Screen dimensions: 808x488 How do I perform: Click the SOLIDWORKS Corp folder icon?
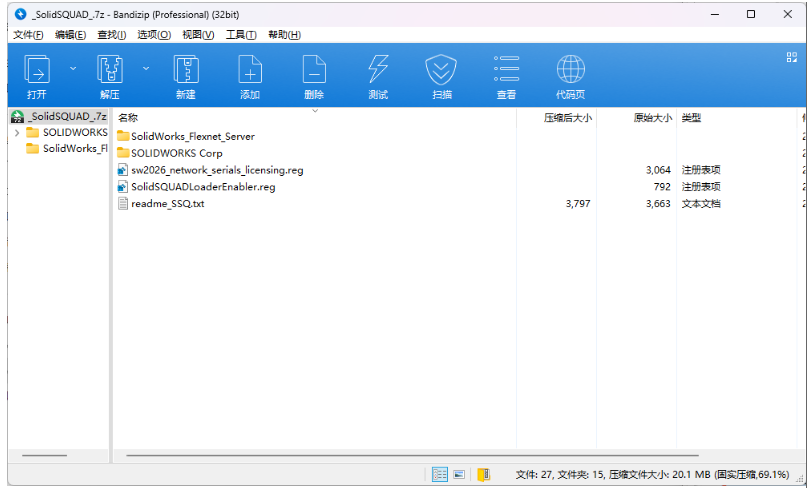[x=123, y=153]
